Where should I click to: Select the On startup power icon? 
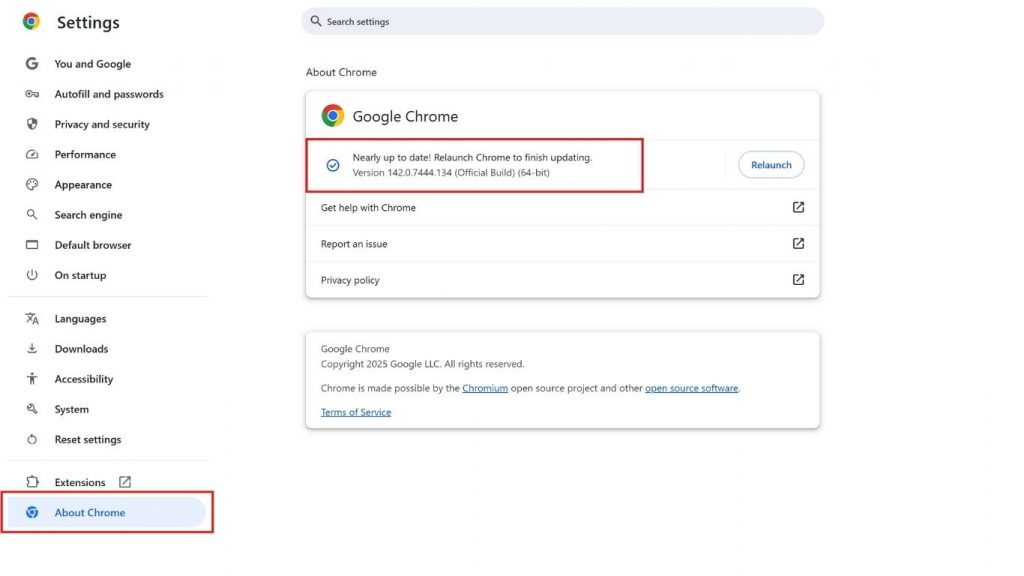coord(31,275)
